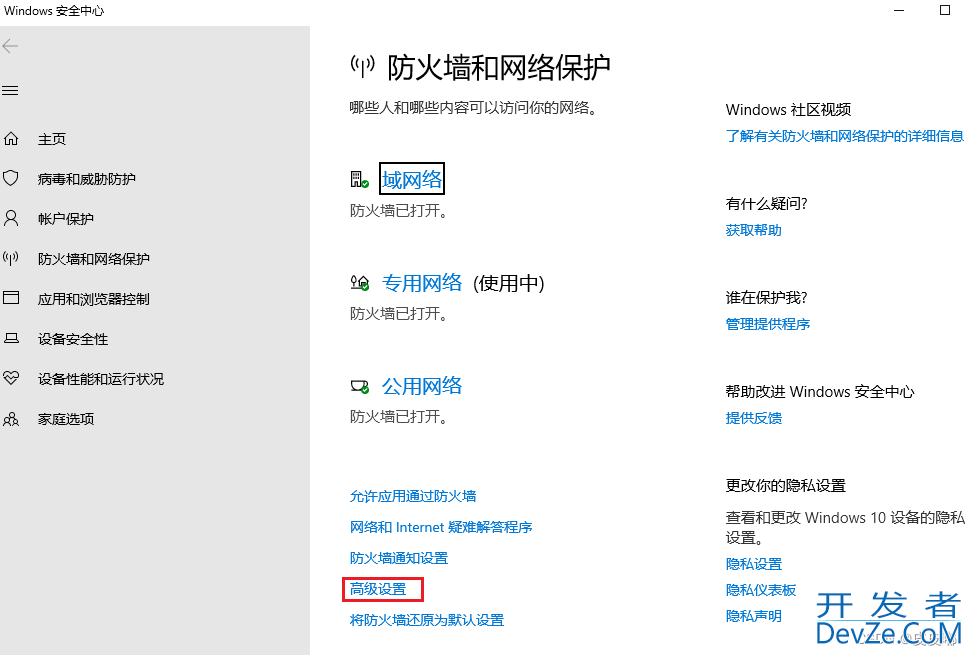The height and width of the screenshot is (655, 972).
Task: Open the 隐私声明 link
Action: click(x=753, y=617)
